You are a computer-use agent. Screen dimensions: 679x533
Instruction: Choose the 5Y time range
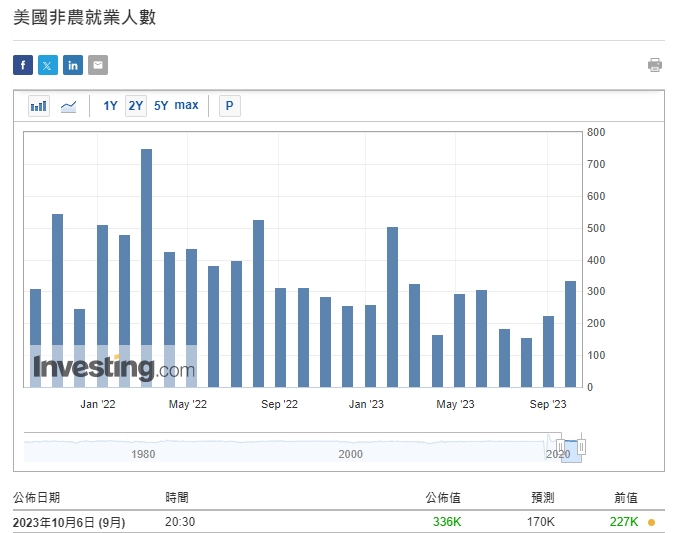pyautogui.click(x=161, y=106)
